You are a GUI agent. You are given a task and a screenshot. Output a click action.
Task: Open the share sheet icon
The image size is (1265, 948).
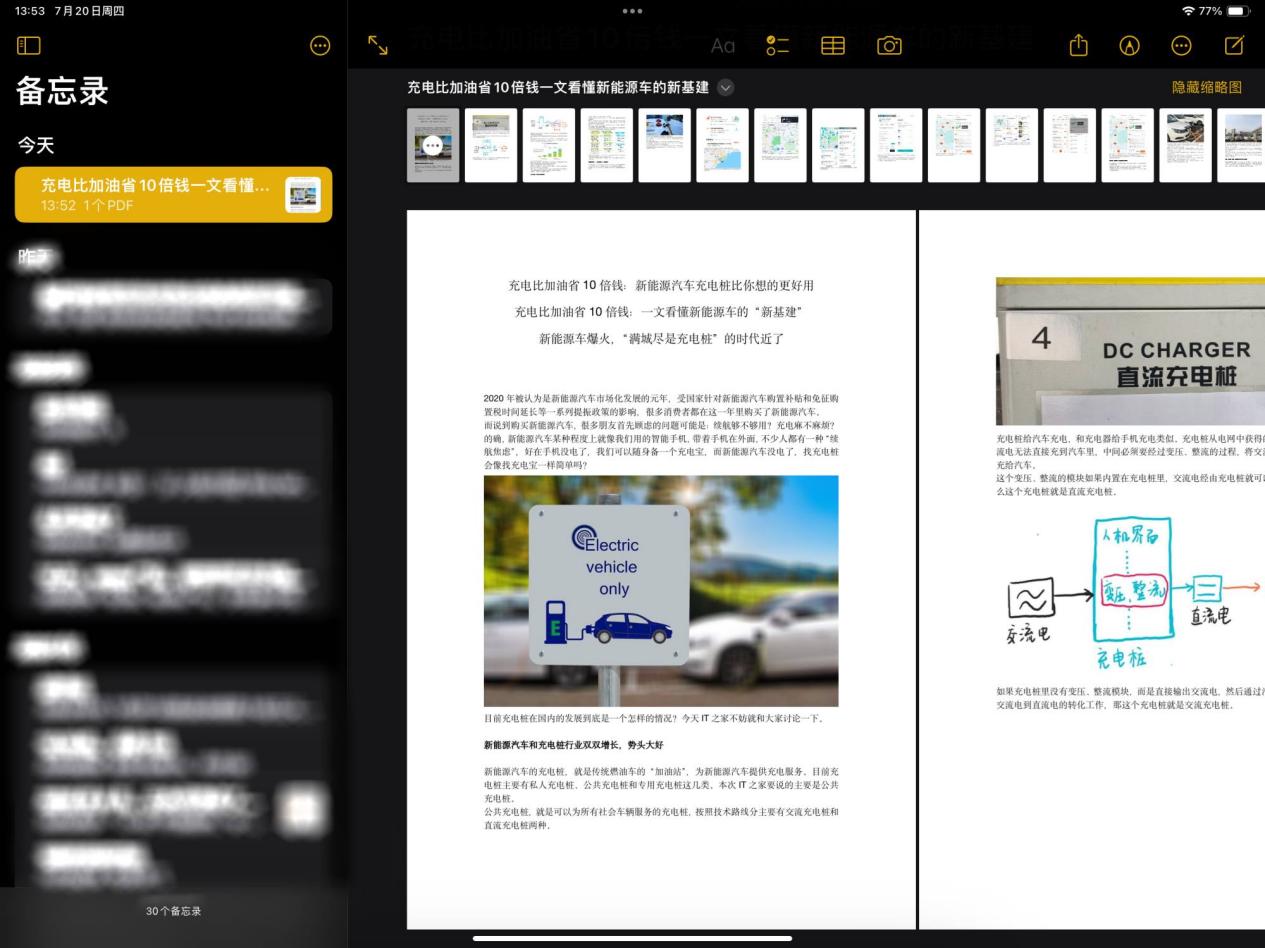pos(1078,45)
